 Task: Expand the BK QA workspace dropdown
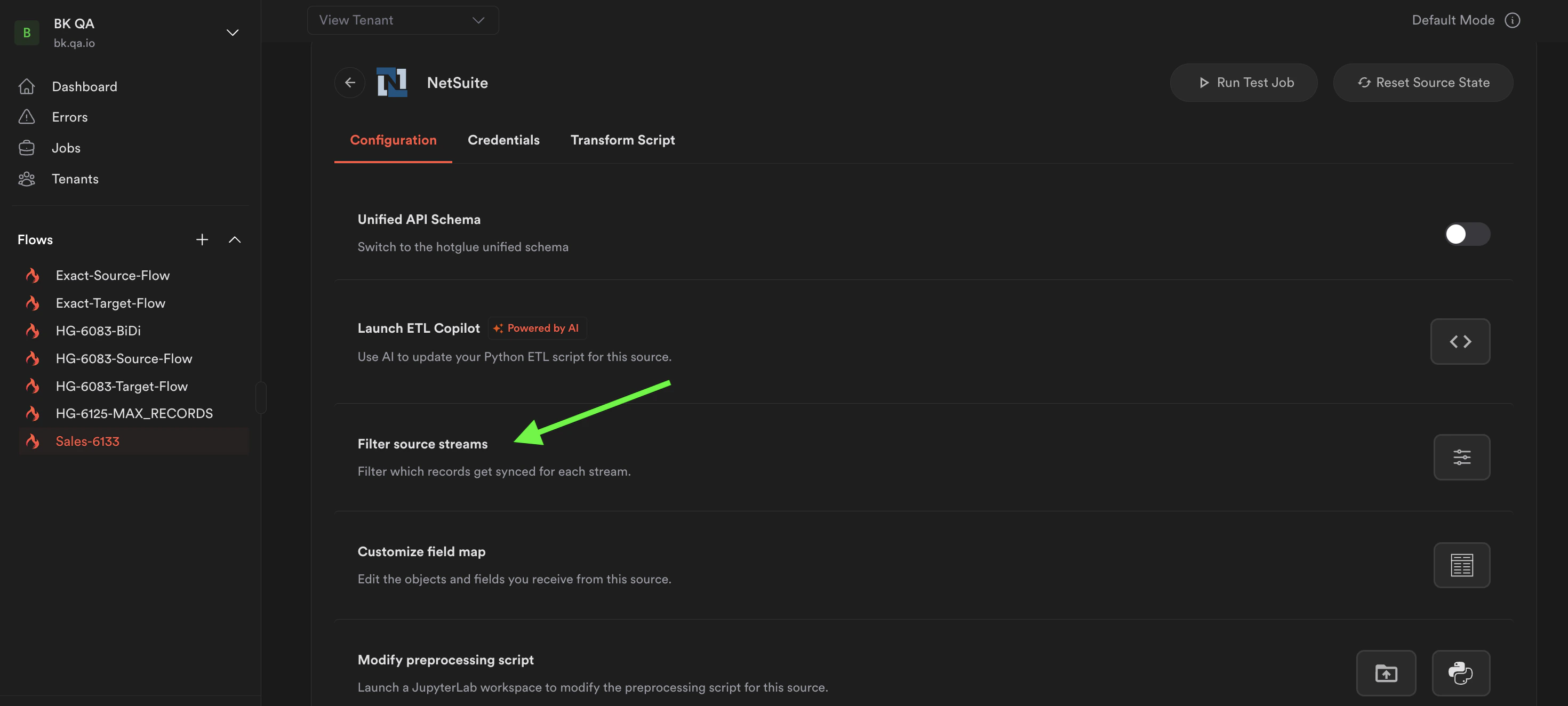click(x=233, y=32)
